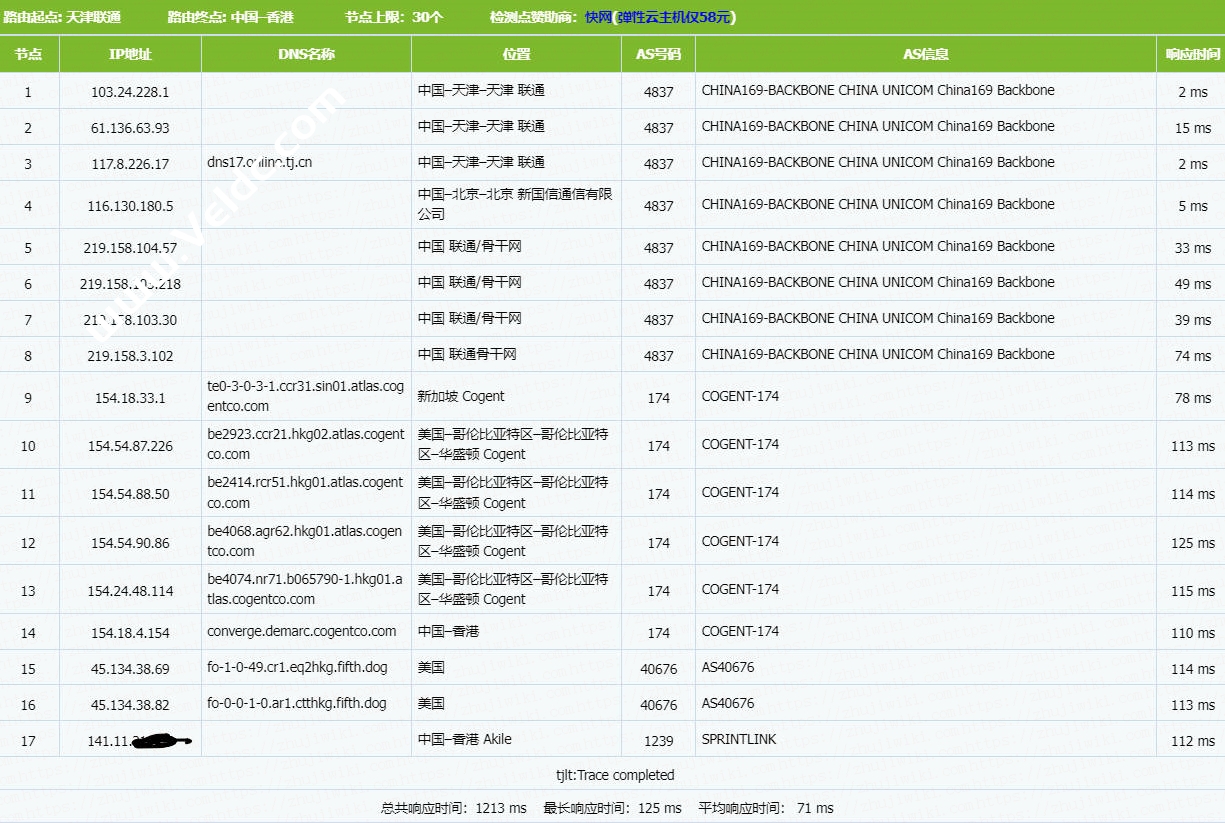Click the 位置 column header
This screenshot has width=1225, height=823.
(516, 54)
